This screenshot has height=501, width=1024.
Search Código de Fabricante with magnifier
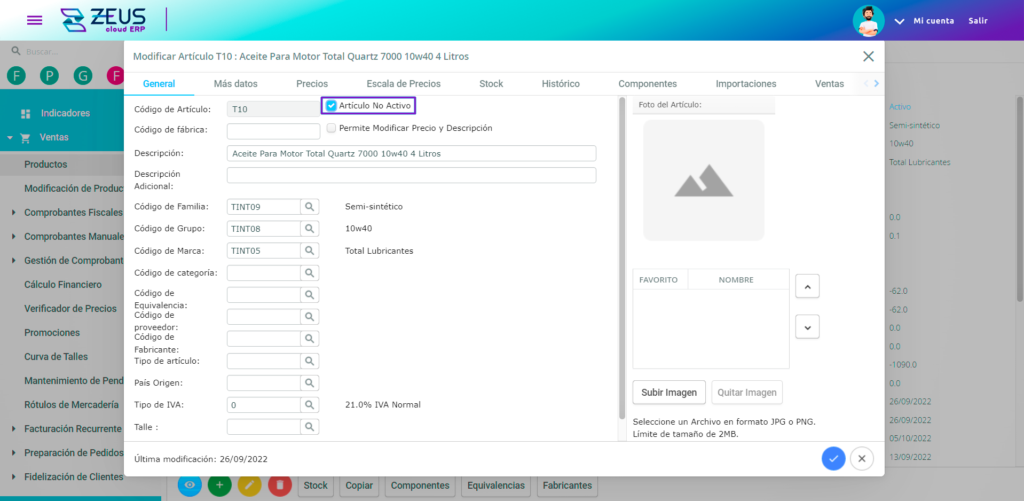coord(310,338)
